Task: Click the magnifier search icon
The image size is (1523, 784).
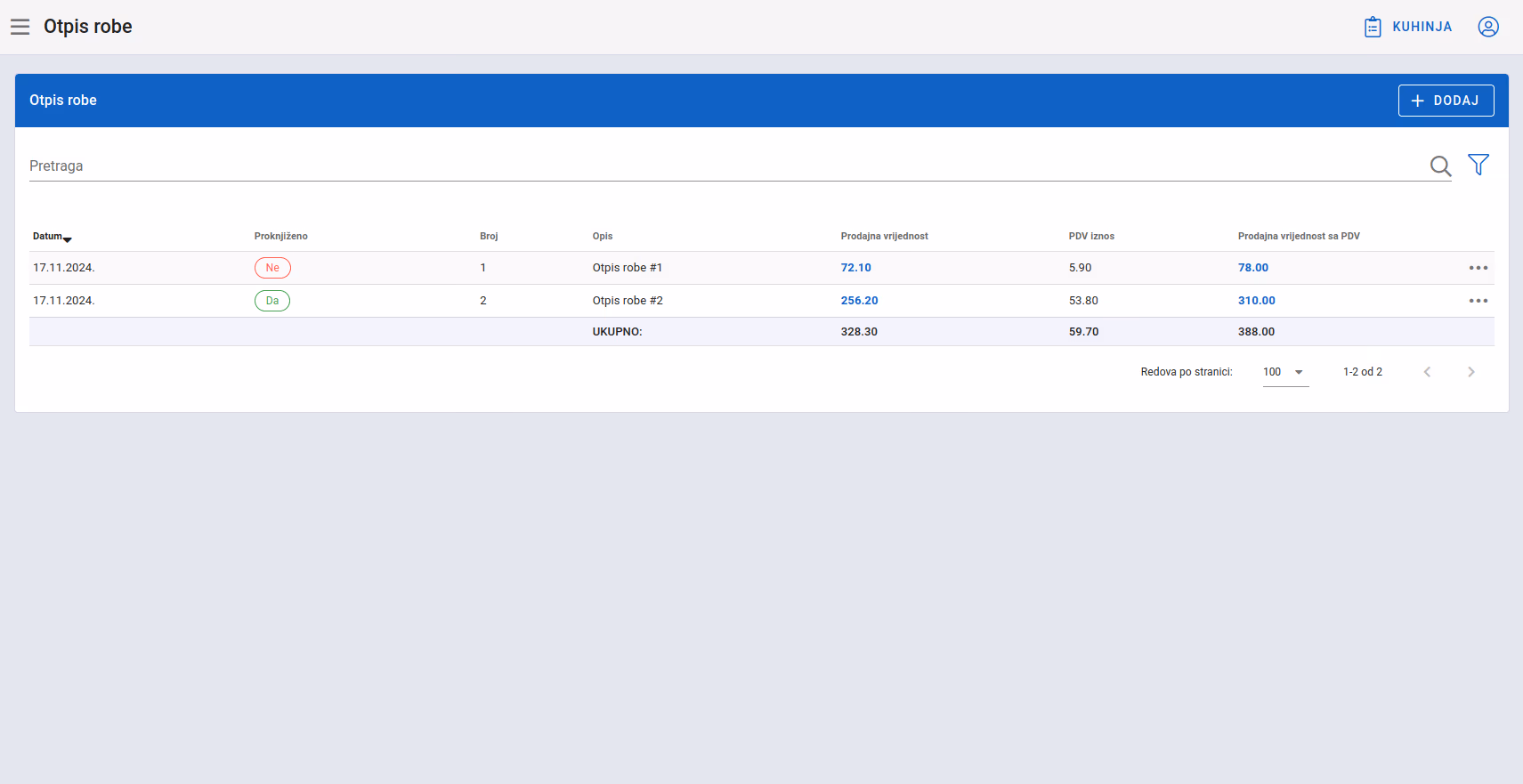Action: [1440, 166]
